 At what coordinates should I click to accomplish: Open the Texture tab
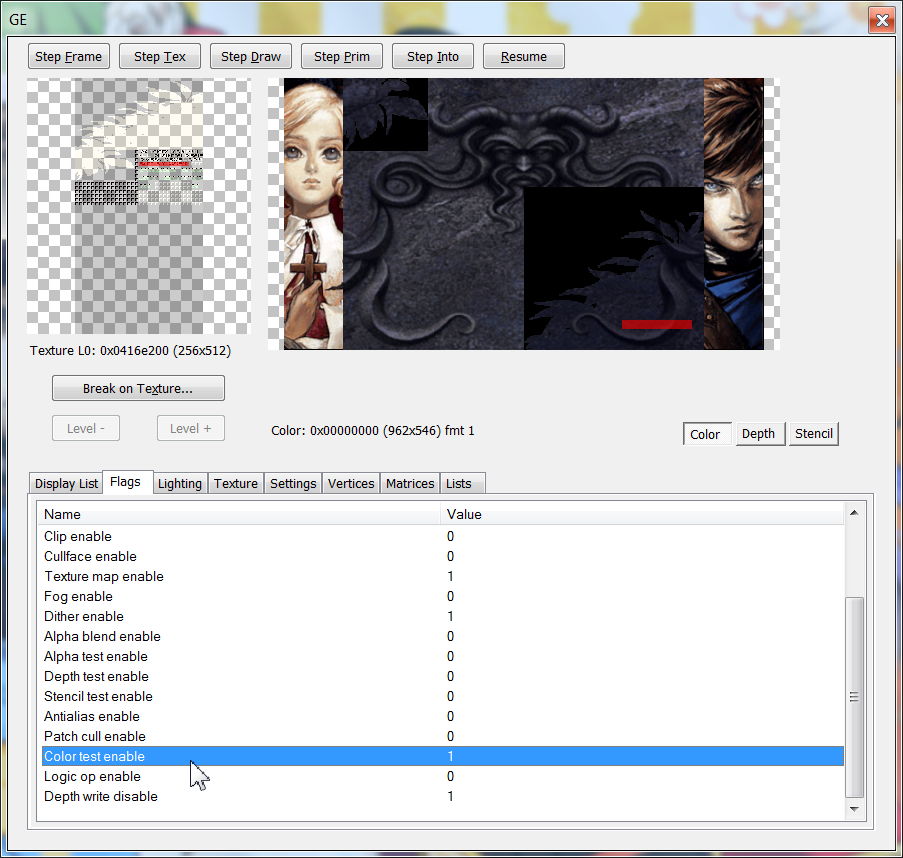pos(236,484)
